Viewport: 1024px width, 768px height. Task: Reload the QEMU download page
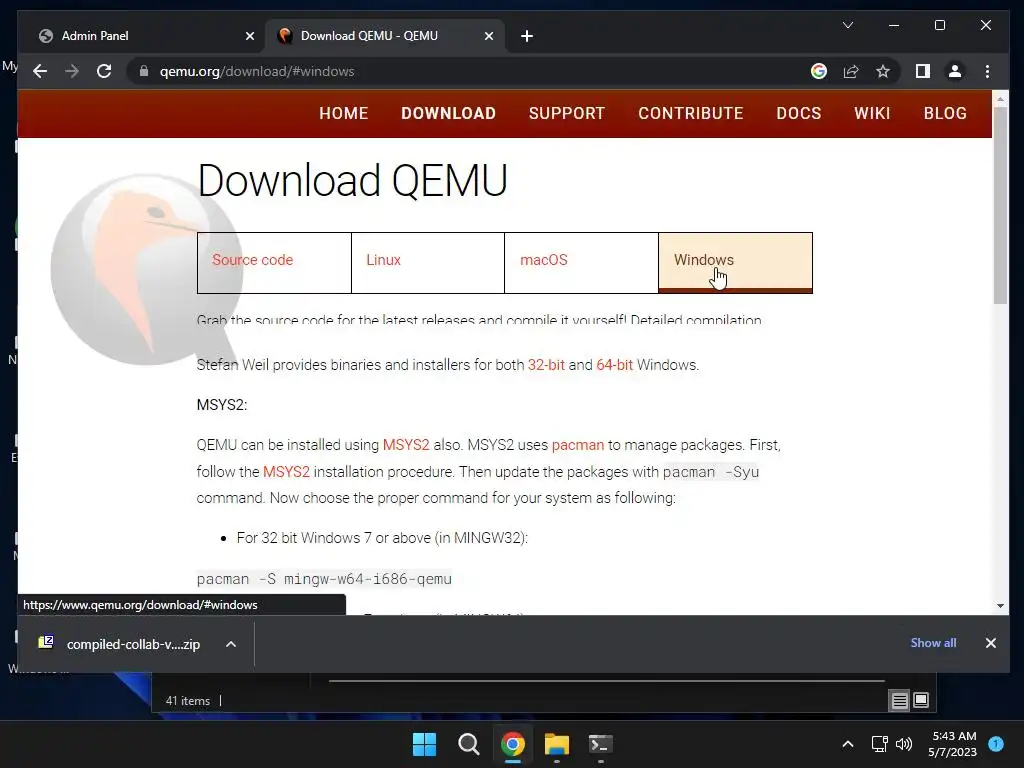[104, 71]
